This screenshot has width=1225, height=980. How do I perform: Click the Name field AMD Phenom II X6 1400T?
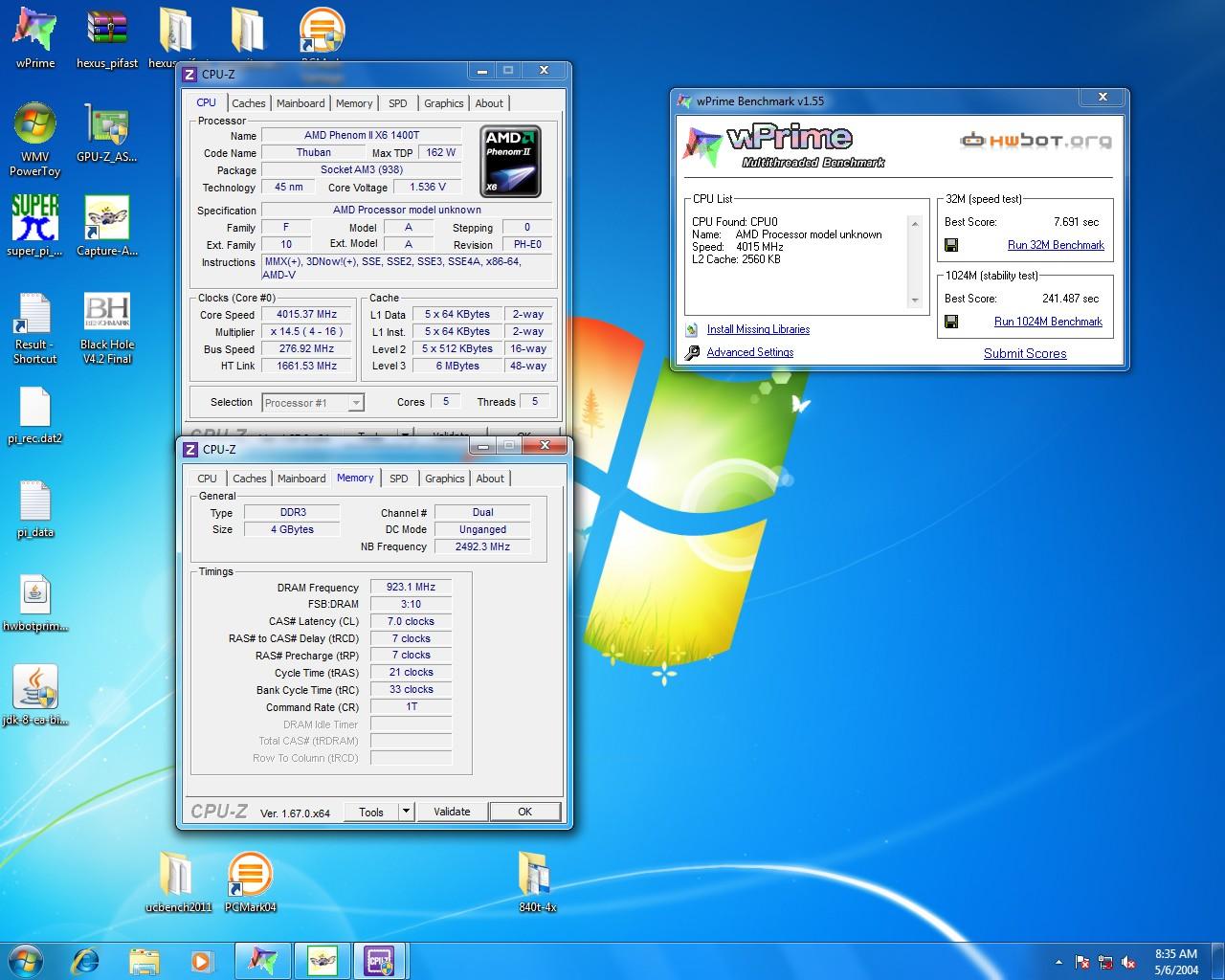click(362, 135)
